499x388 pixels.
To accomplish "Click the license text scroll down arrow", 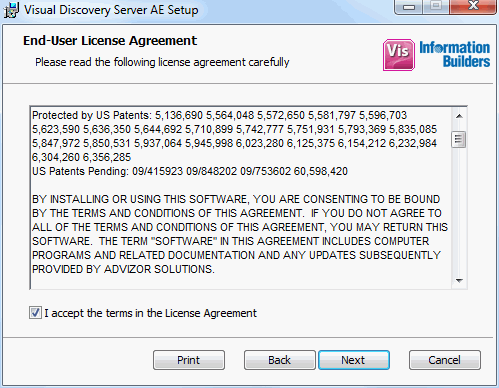I will 459,281.
